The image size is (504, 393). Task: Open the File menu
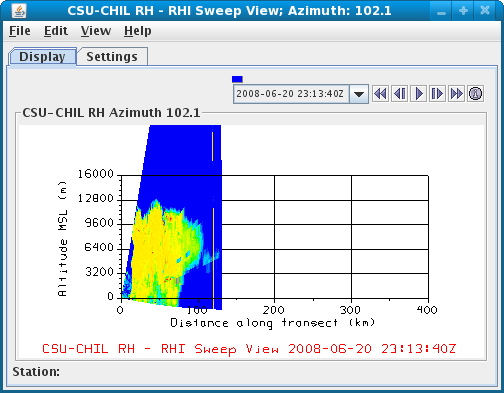tap(20, 31)
